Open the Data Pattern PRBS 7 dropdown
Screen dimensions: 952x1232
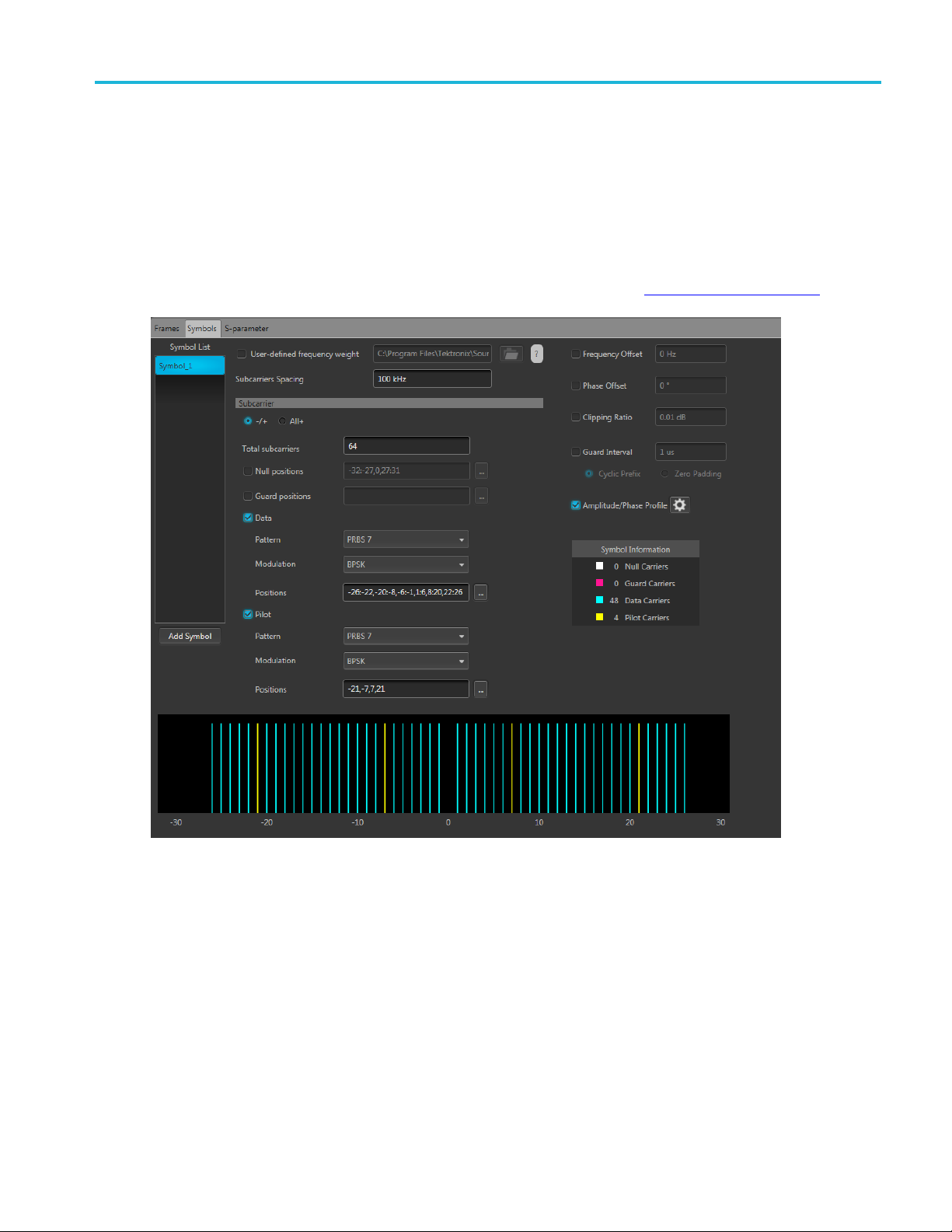pyautogui.click(x=406, y=539)
